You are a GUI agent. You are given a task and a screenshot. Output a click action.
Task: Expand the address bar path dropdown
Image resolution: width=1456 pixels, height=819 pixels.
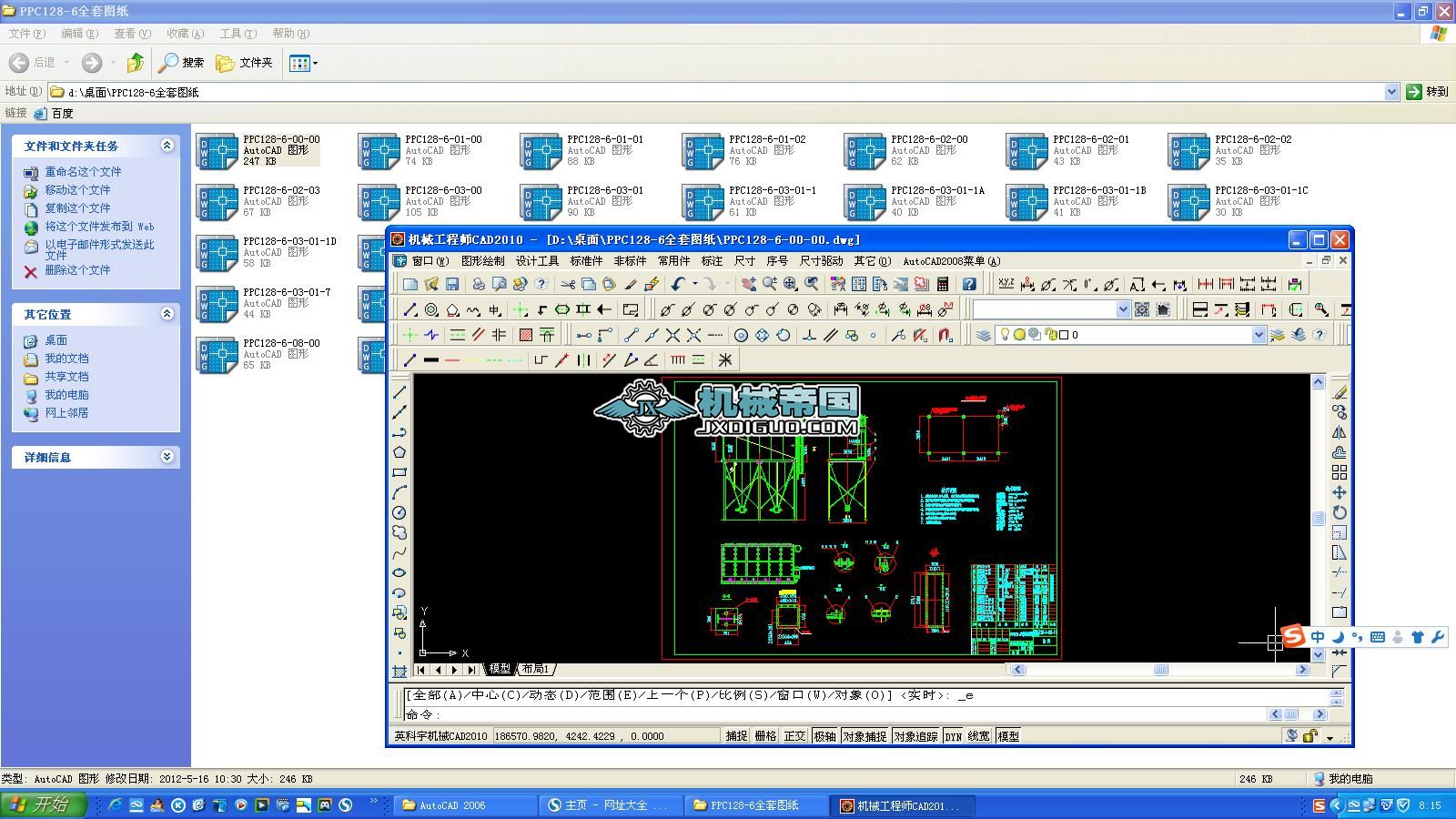[x=1392, y=91]
